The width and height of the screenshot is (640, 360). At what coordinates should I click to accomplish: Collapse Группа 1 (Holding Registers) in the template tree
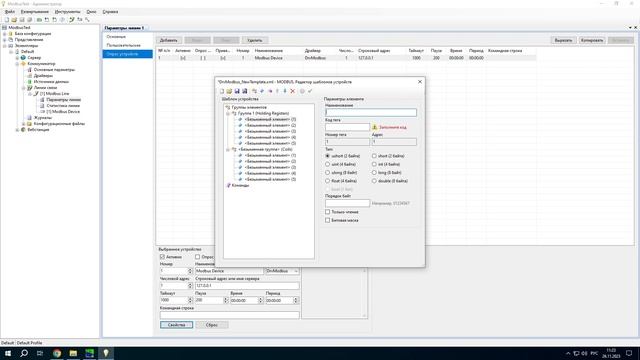point(228,113)
